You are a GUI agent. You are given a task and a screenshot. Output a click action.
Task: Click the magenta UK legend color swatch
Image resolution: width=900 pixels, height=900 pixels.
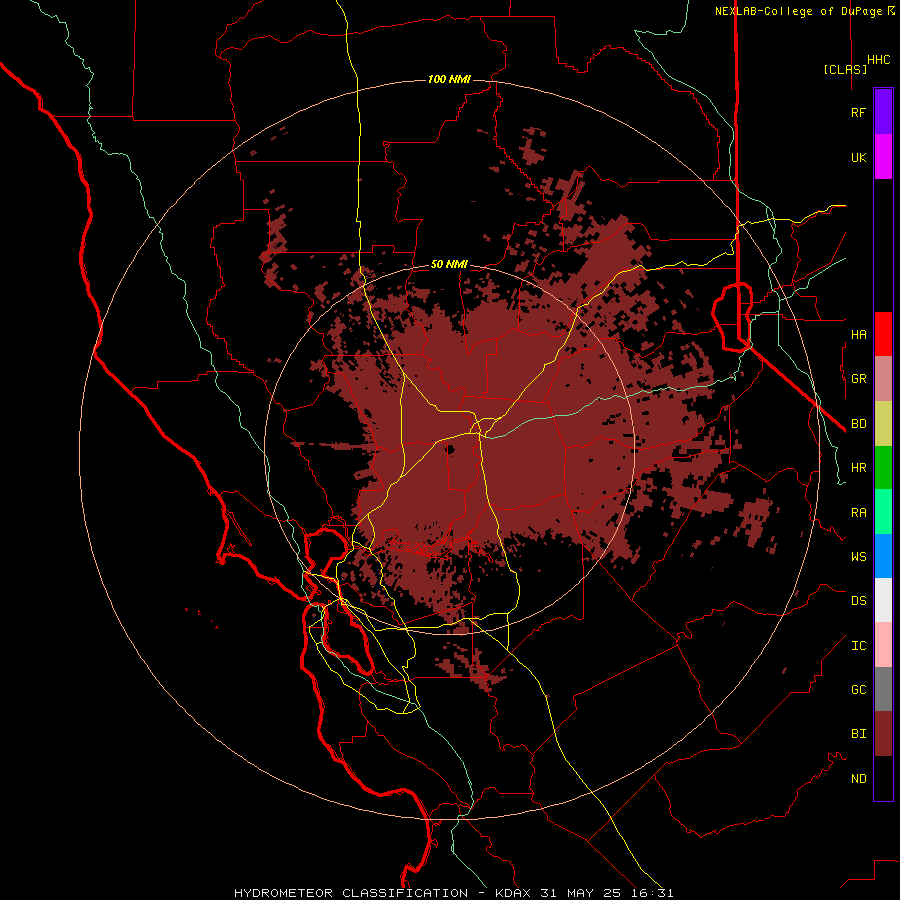(x=883, y=157)
